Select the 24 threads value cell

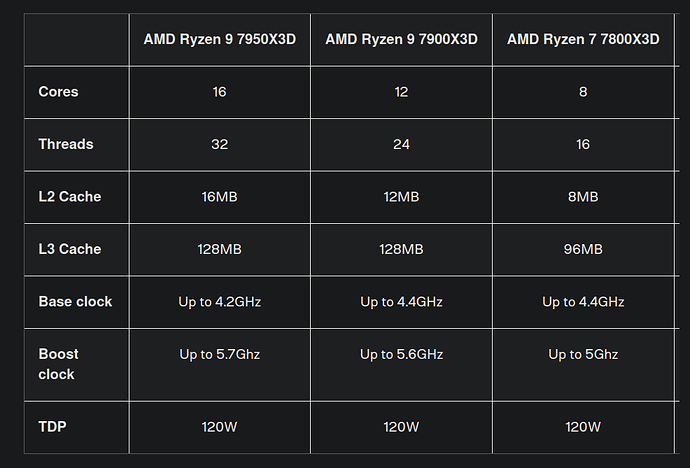point(401,144)
